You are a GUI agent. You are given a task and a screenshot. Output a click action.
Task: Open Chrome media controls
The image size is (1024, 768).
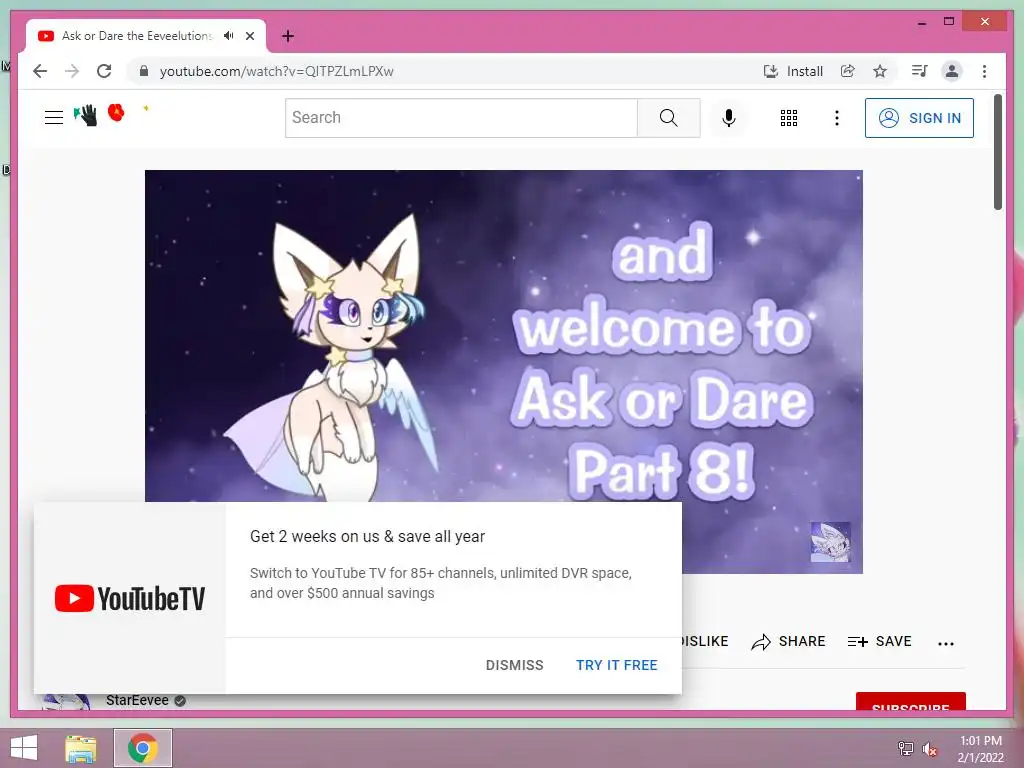920,71
